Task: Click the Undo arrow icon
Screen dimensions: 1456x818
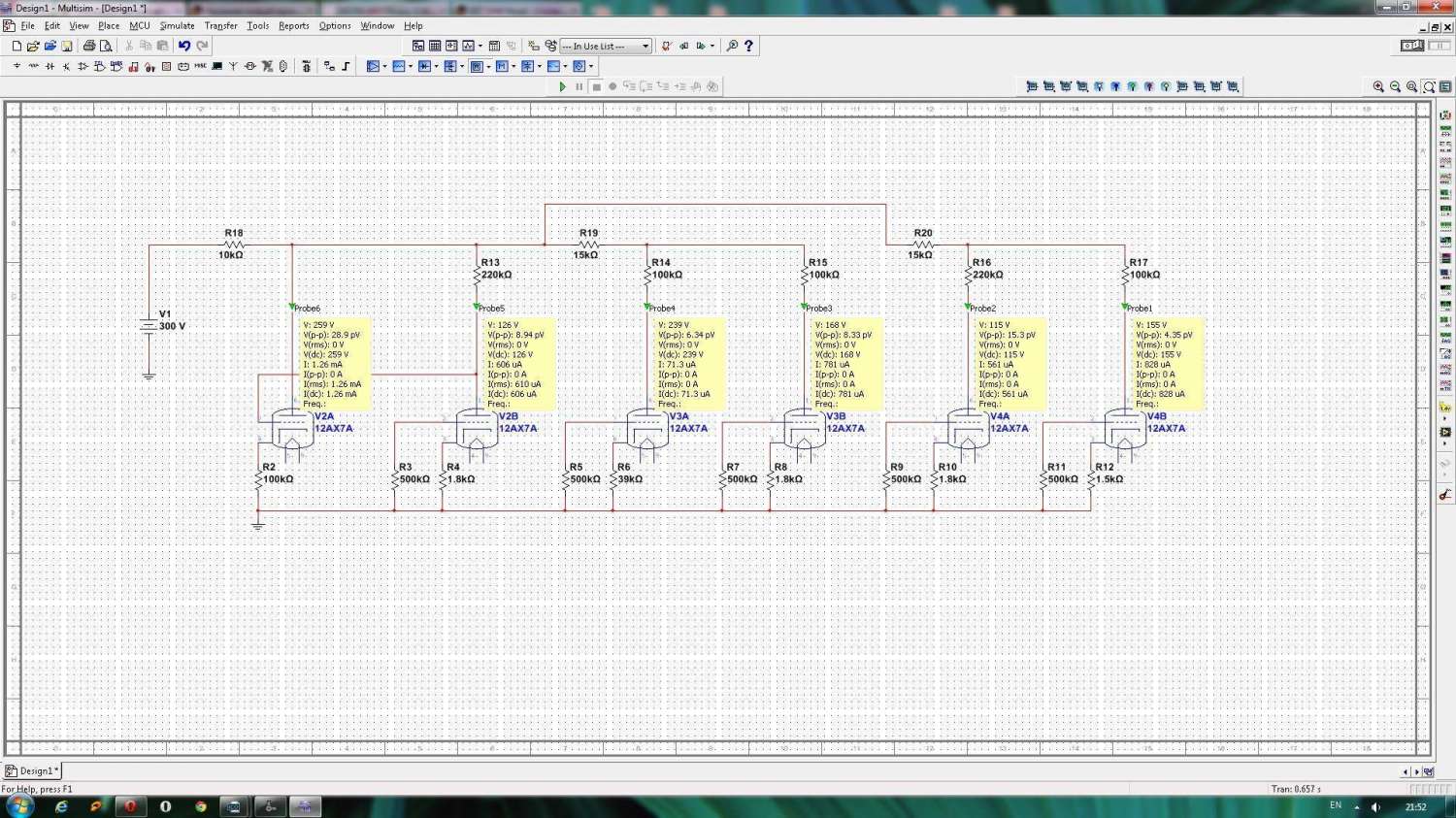Action: 183,46
